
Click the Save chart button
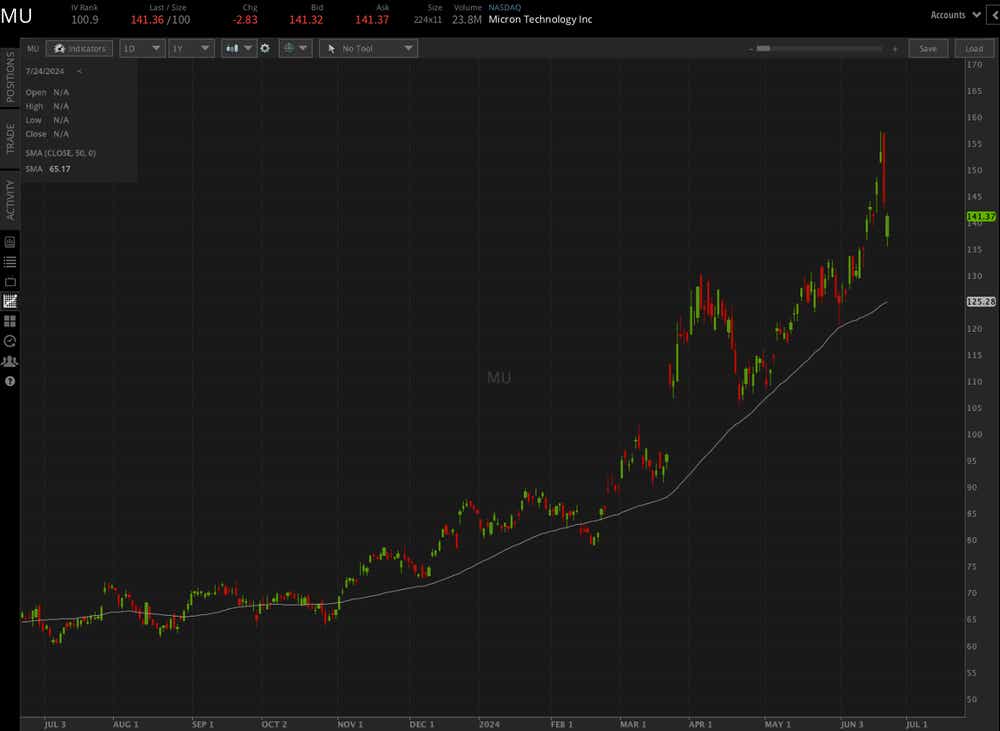928,48
